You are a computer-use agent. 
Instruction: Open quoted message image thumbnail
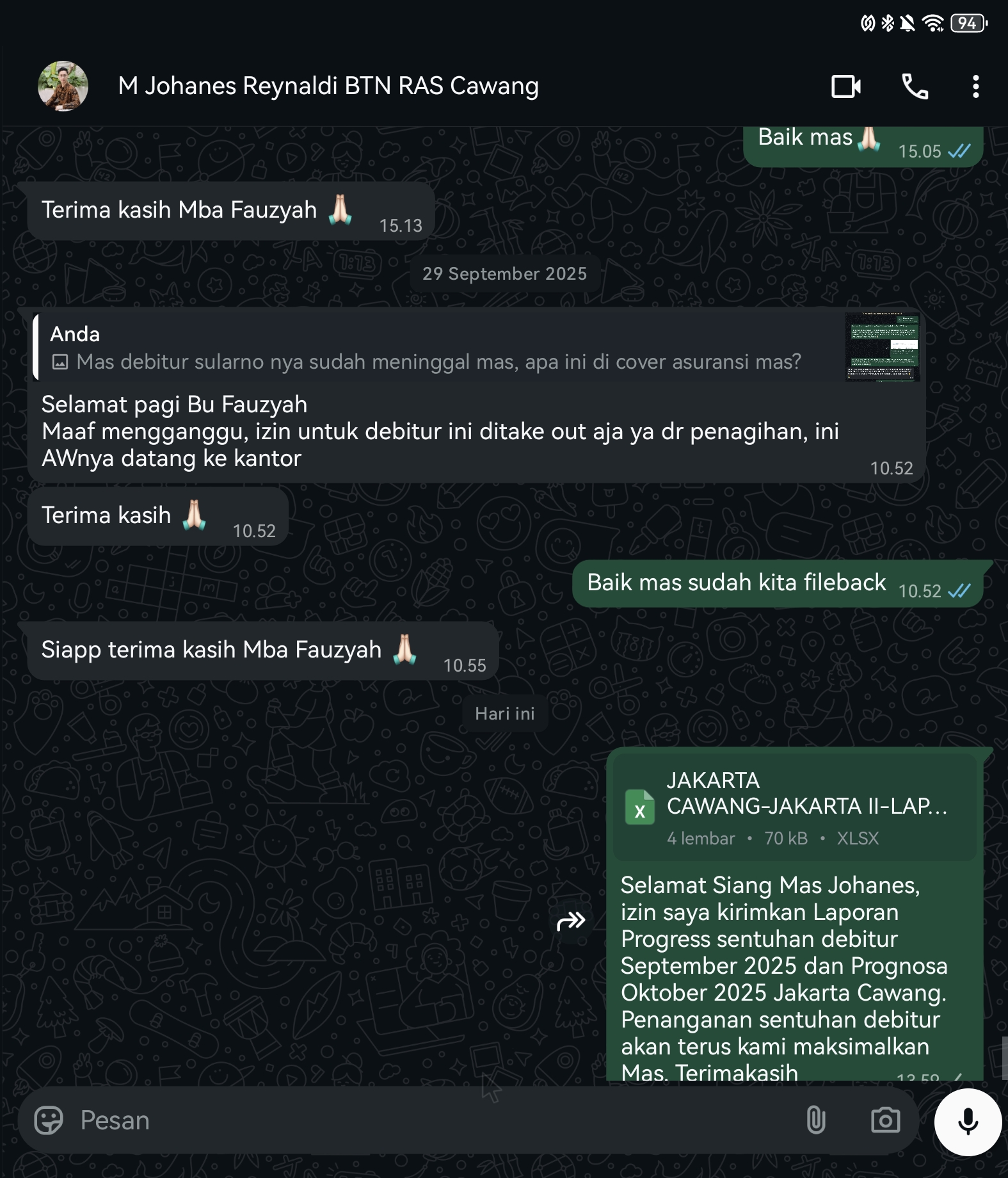883,348
